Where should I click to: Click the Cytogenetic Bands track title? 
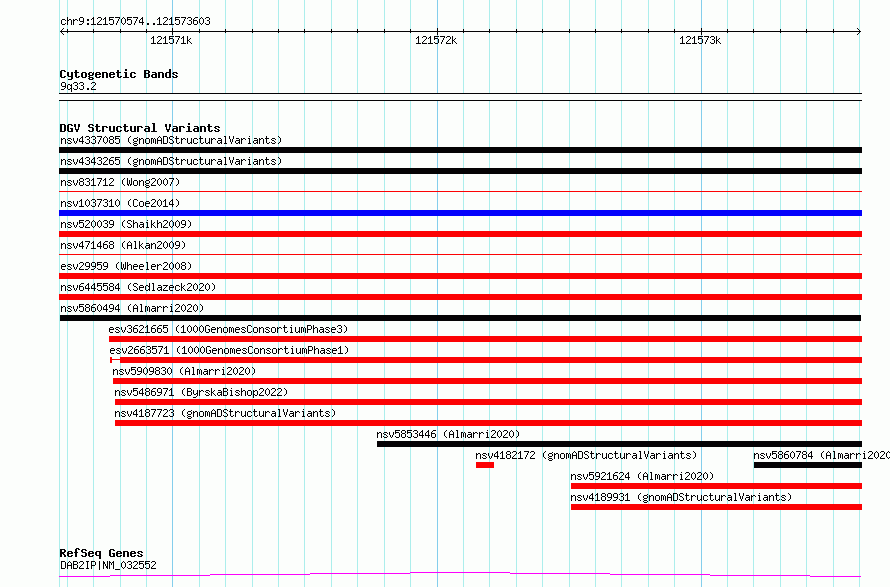coord(119,74)
